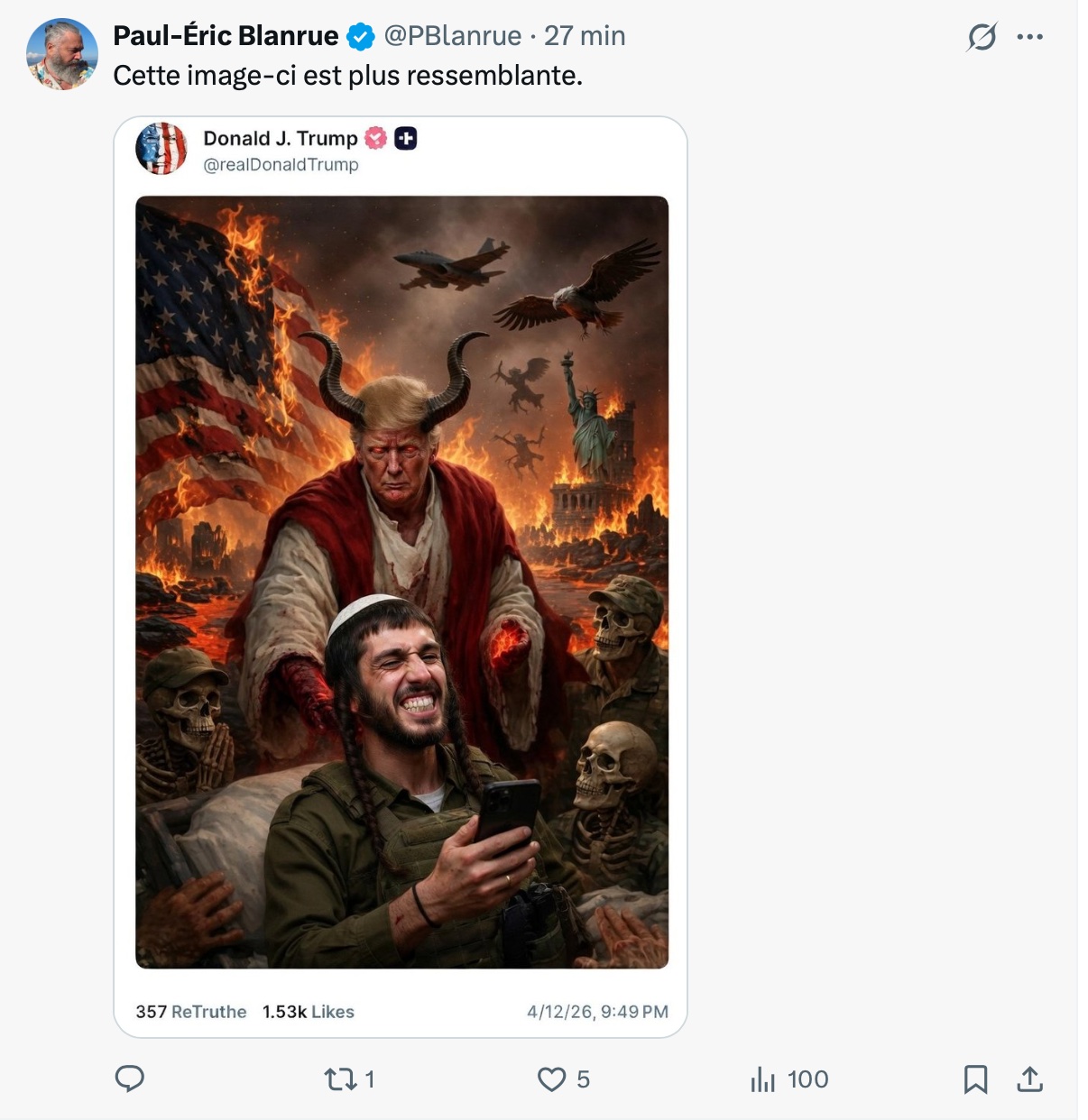Screen dimensions: 1088x1120
Task: Click the 357 ReTruthe count
Action: pos(190,1012)
